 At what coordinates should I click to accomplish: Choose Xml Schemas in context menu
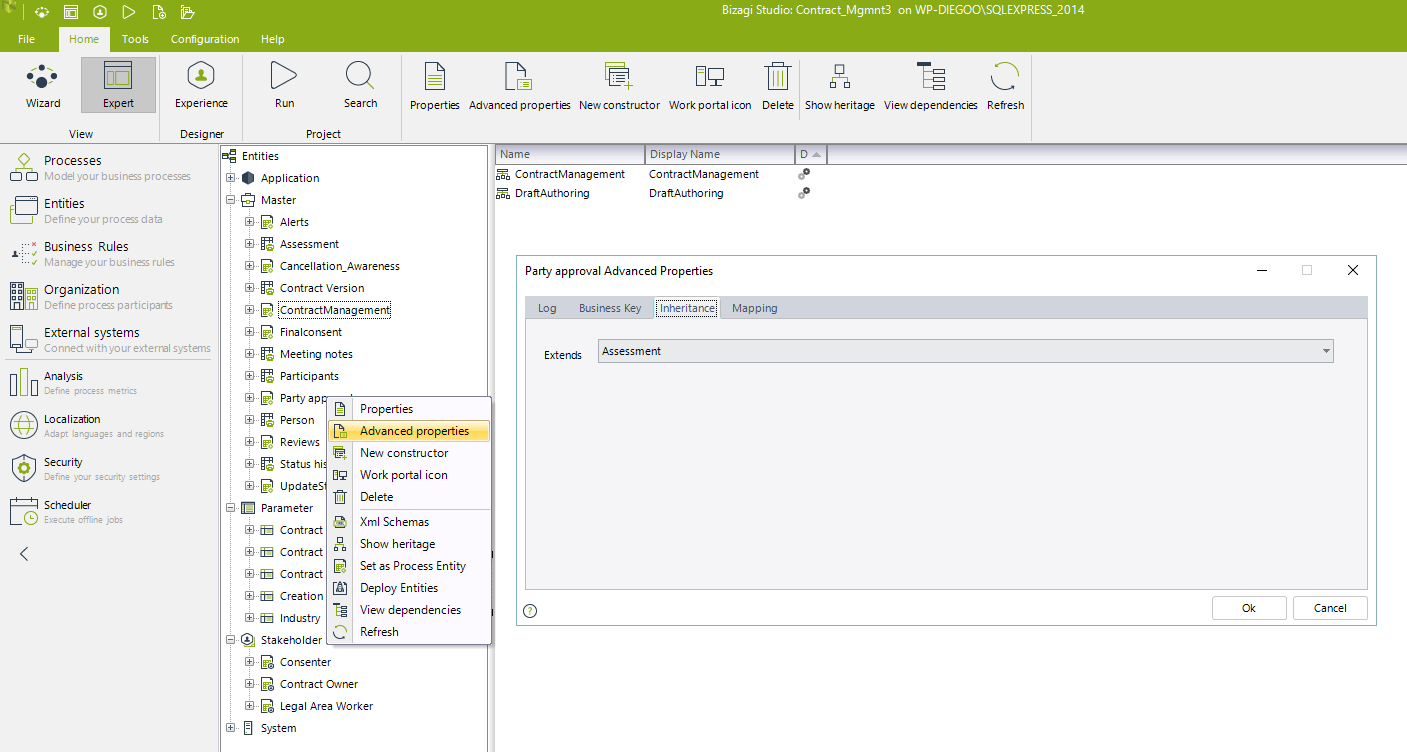pos(409,522)
